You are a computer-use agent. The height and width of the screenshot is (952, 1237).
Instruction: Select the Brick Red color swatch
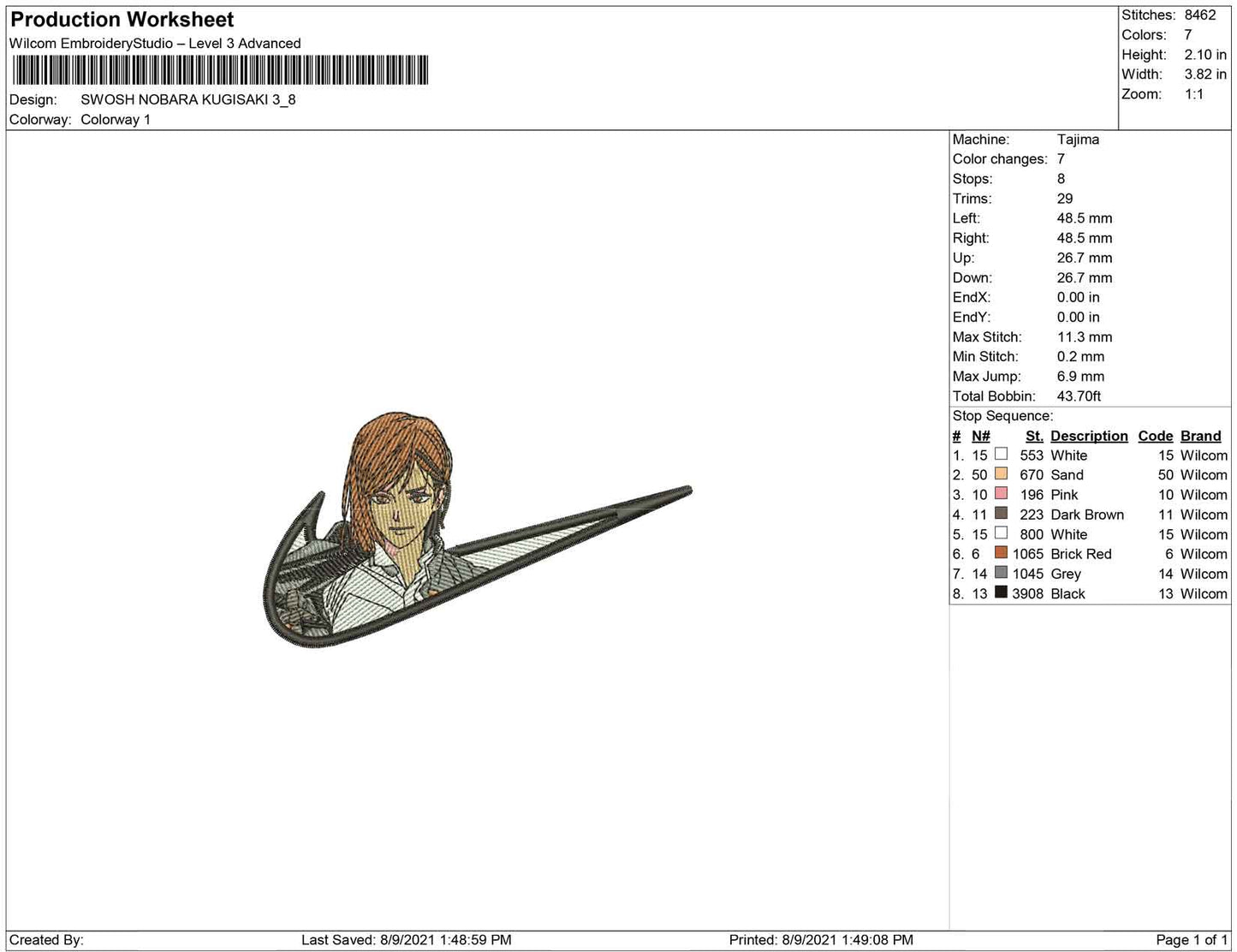[x=1001, y=553]
